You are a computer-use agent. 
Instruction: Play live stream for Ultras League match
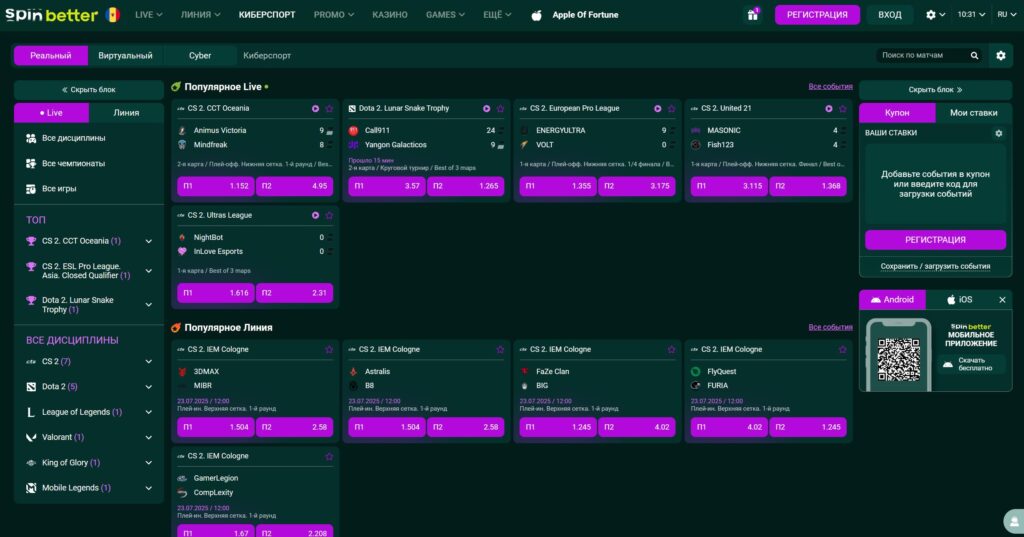click(x=316, y=215)
